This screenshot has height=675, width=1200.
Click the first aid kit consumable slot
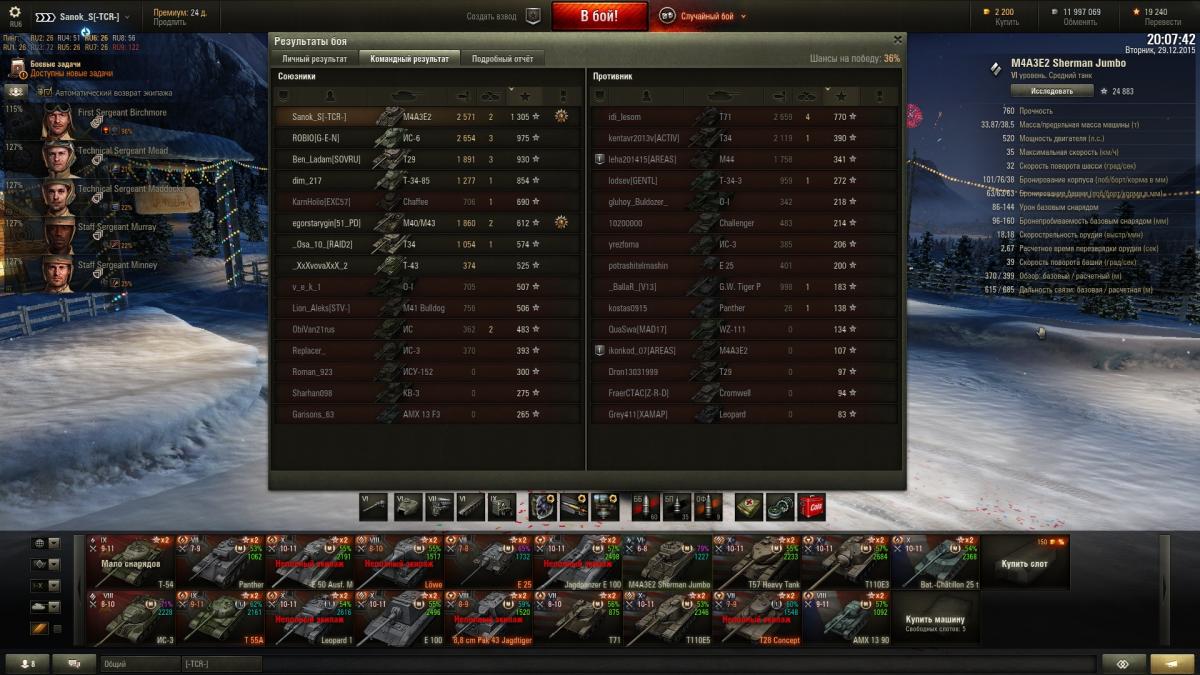click(x=750, y=507)
